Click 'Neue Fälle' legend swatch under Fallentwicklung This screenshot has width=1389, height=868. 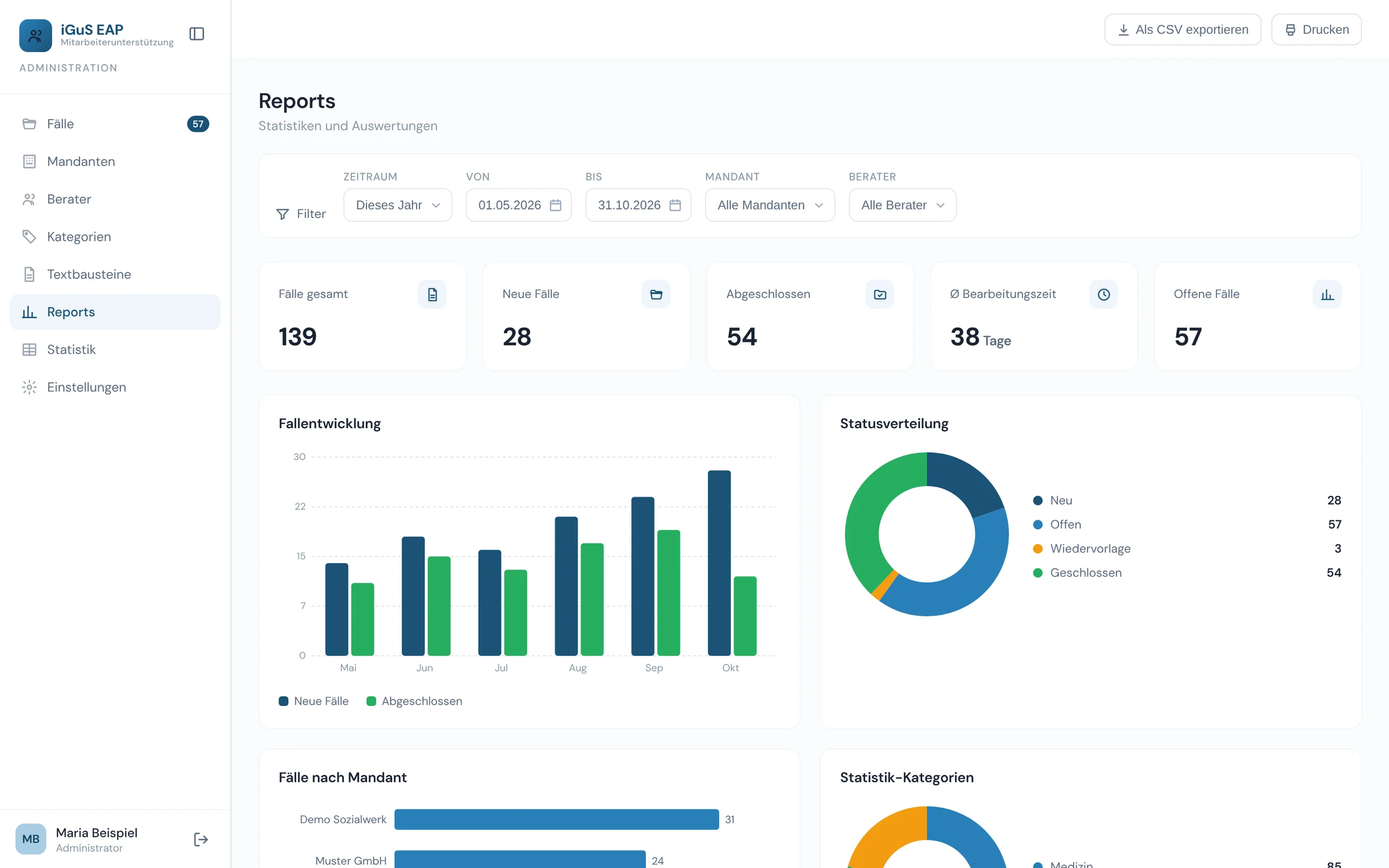[x=284, y=701]
